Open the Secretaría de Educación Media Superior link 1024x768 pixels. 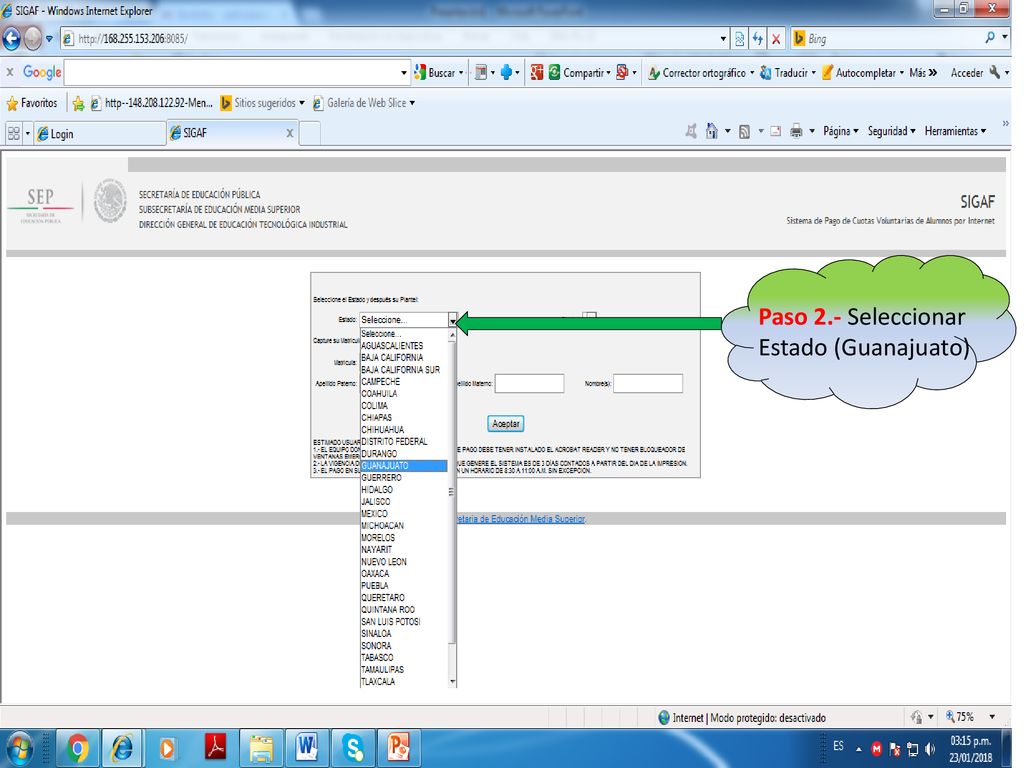coord(520,519)
